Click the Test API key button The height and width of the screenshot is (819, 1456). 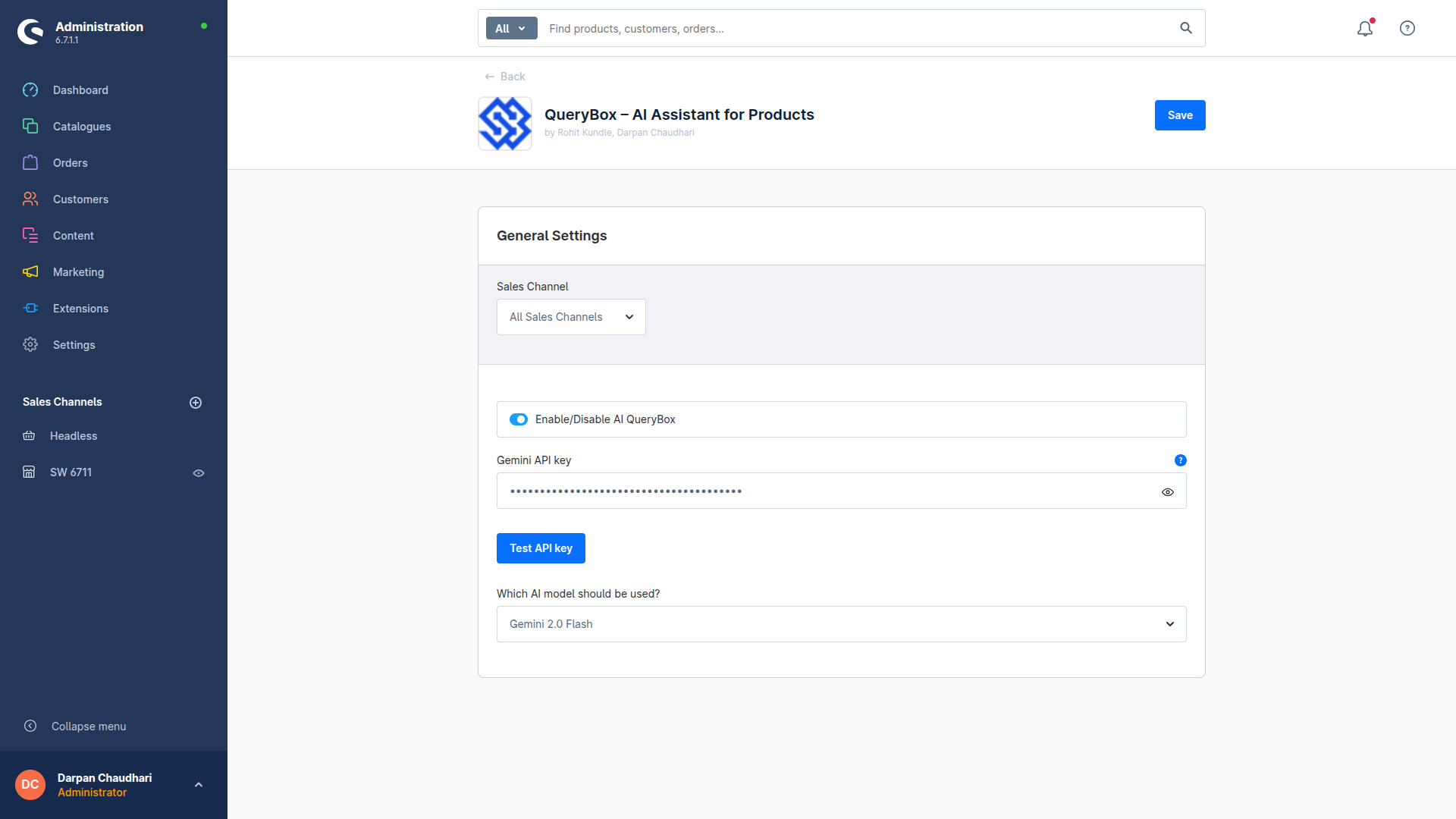(541, 548)
